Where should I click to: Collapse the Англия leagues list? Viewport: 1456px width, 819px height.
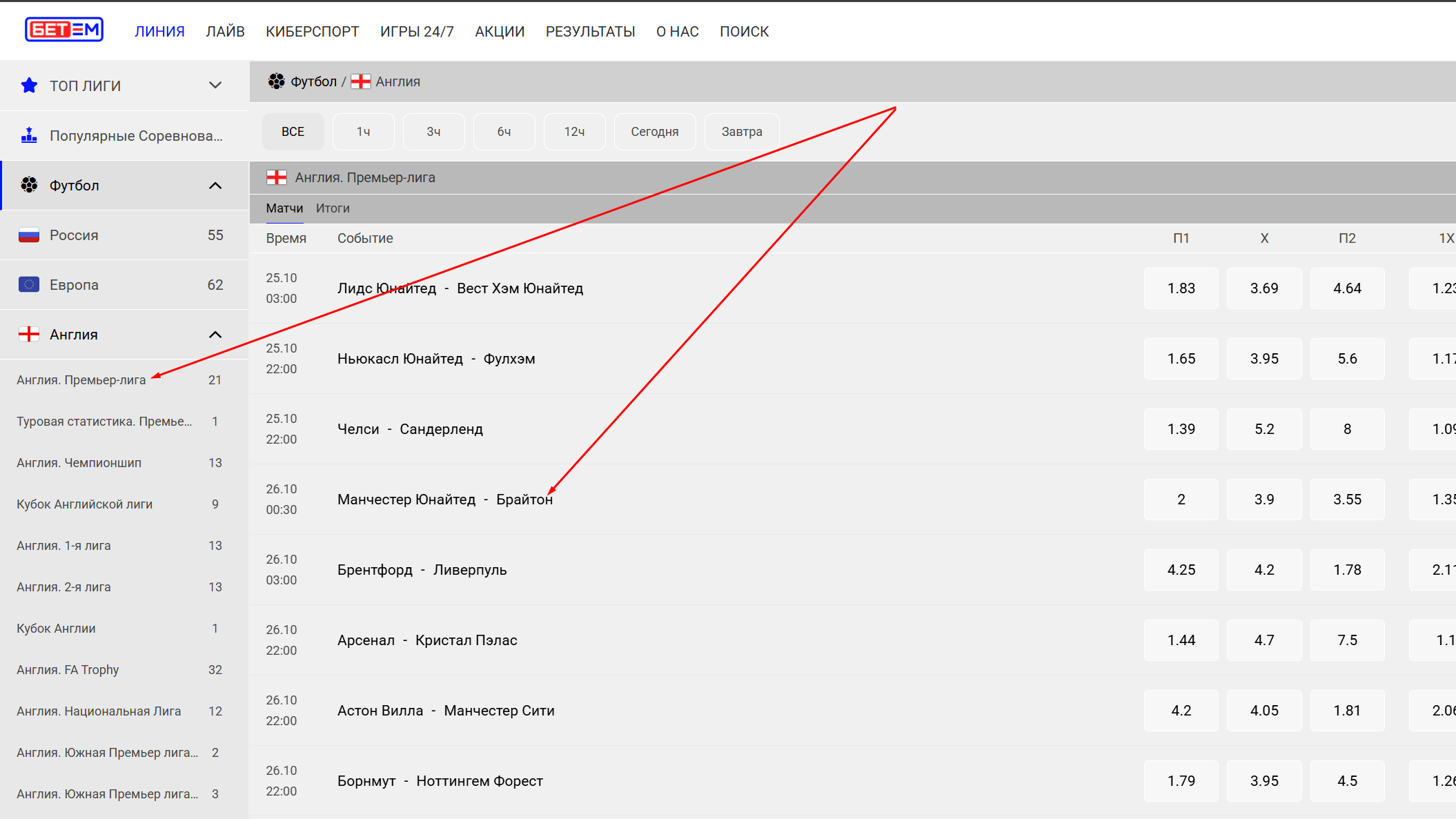(215, 335)
